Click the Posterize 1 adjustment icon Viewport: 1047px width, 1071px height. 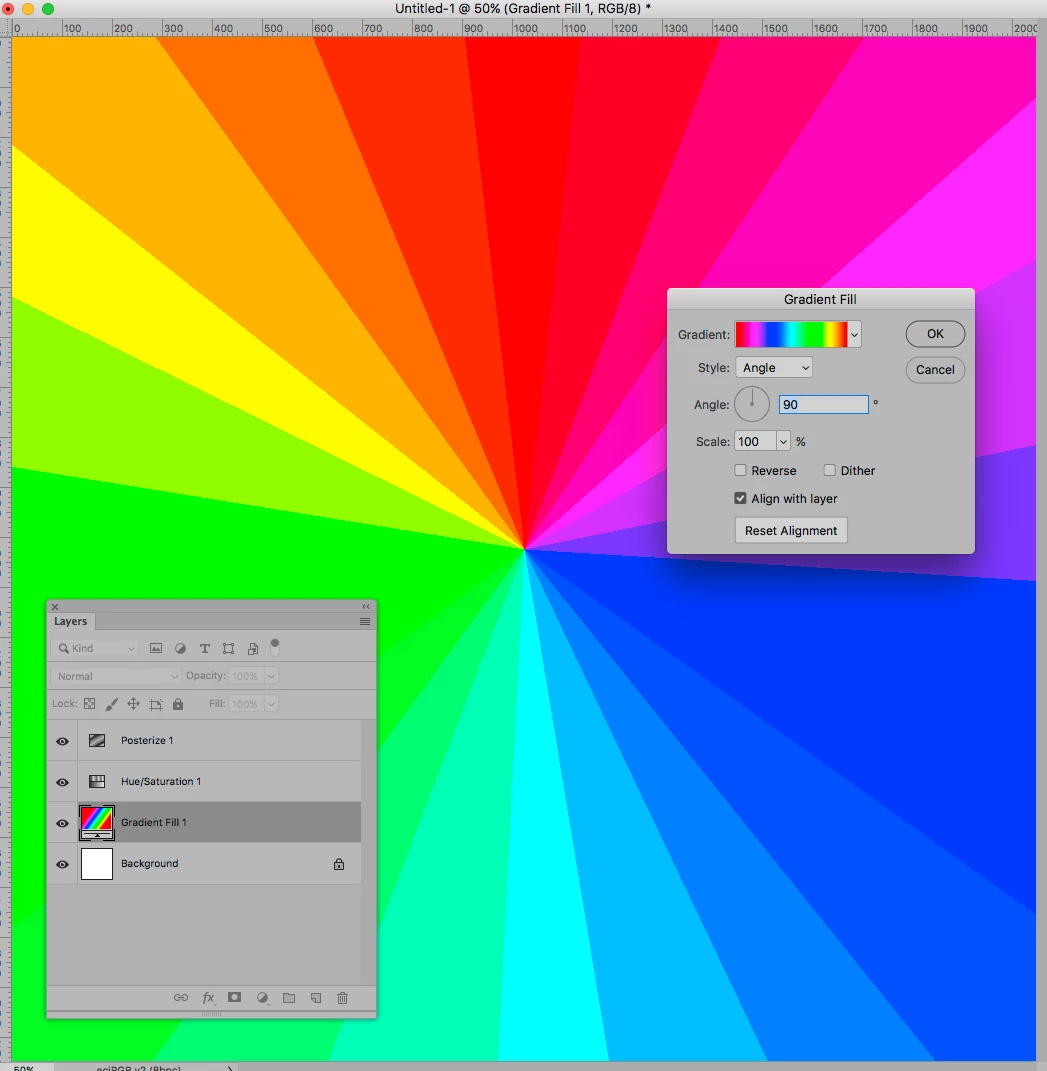pyautogui.click(x=97, y=740)
